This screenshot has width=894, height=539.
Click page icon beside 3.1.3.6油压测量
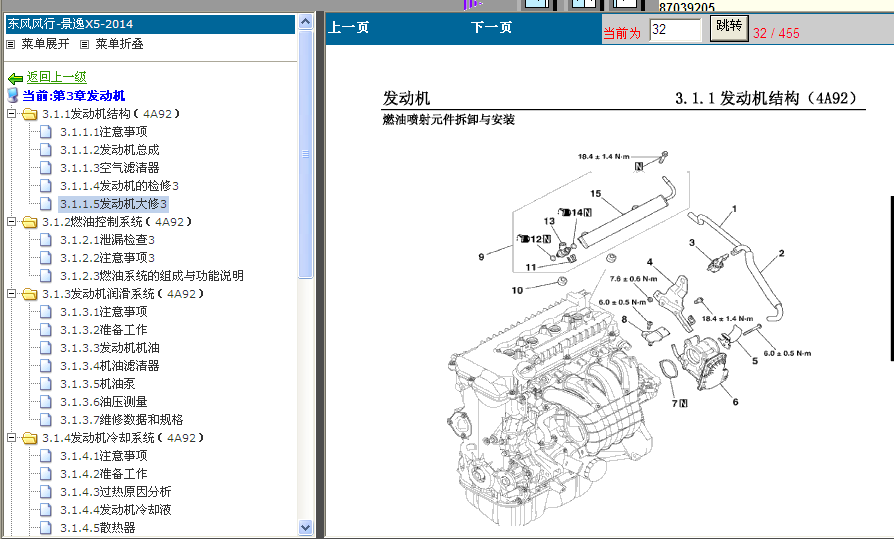46,402
